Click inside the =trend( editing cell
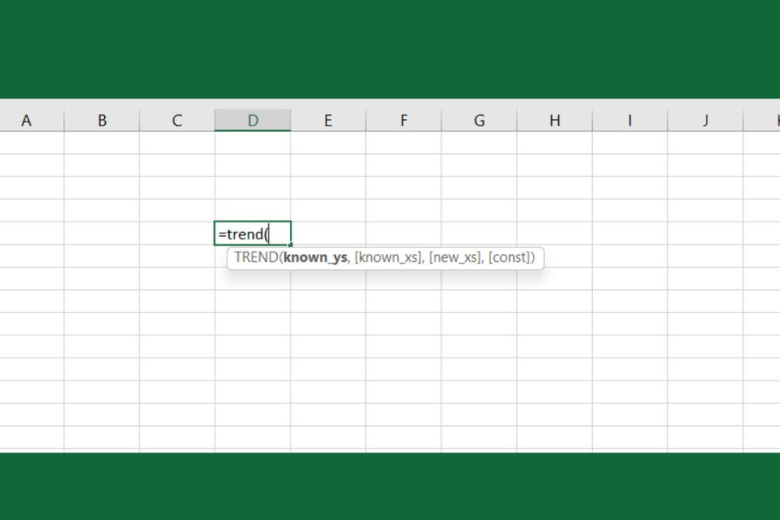Screen dimensions: 780x520 pyautogui.click(x=252, y=234)
